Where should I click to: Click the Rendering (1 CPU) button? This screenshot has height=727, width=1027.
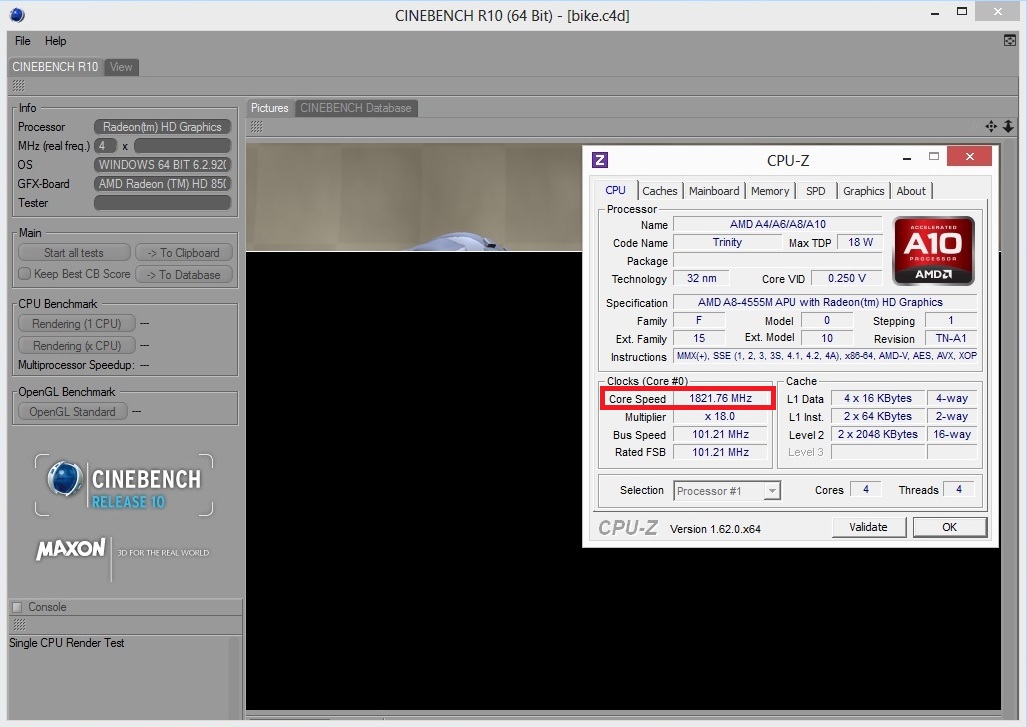[77, 324]
